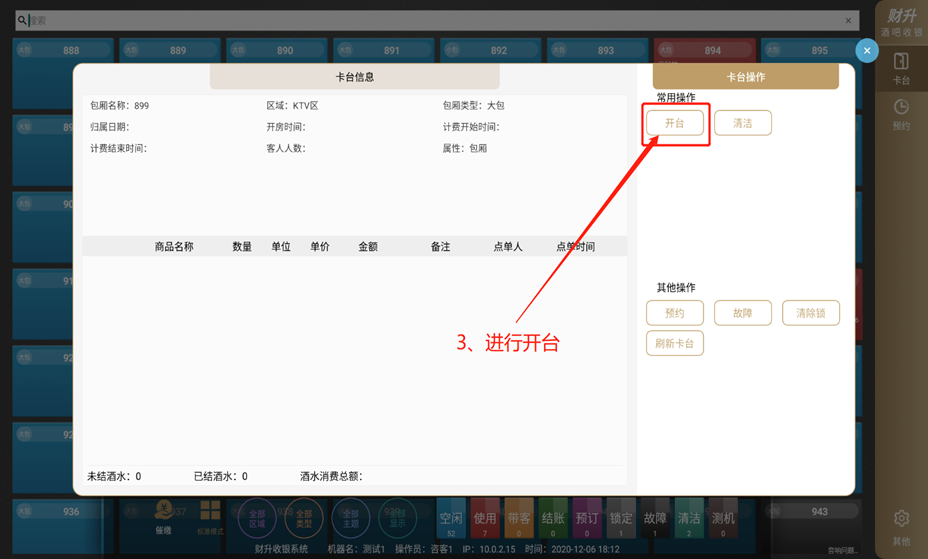
Task: Filter rooms by 空闲 status
Action: point(451,519)
